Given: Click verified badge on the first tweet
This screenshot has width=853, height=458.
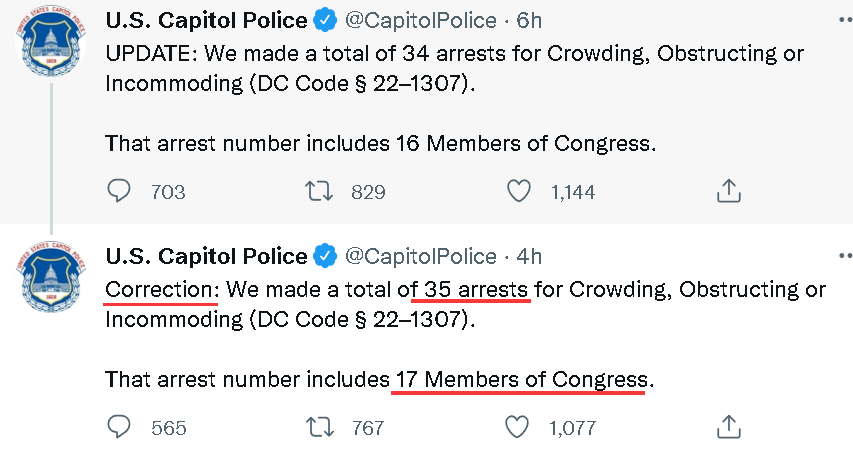Looking at the screenshot, I should pyautogui.click(x=325, y=21).
